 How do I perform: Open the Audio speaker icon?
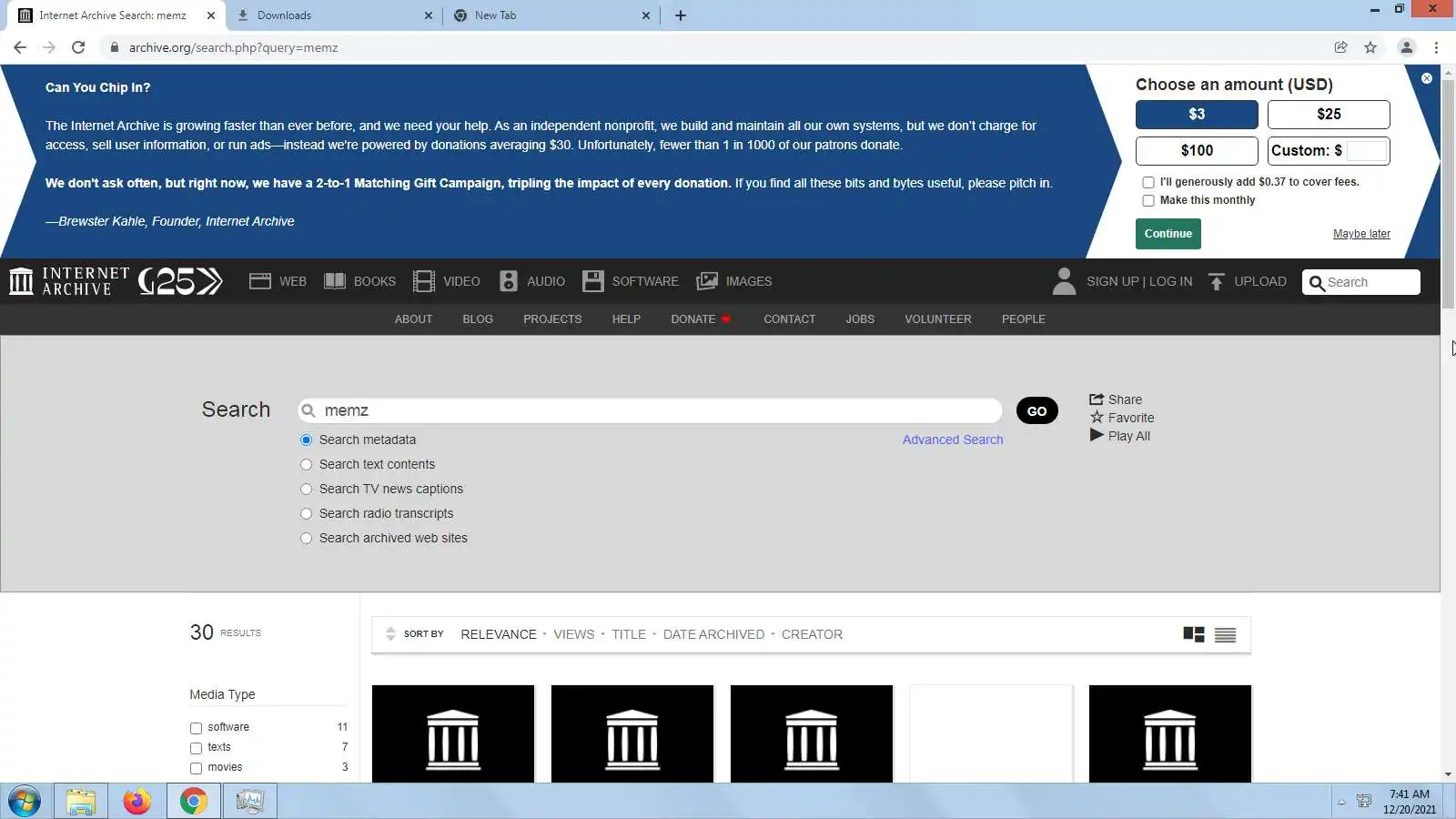pyautogui.click(x=509, y=281)
